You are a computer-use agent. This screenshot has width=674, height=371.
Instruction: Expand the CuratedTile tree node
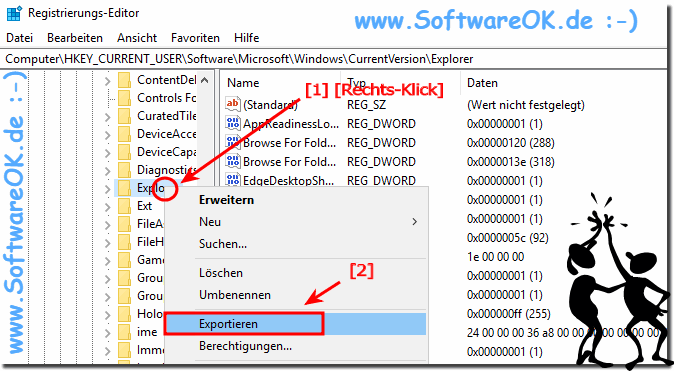point(107,117)
